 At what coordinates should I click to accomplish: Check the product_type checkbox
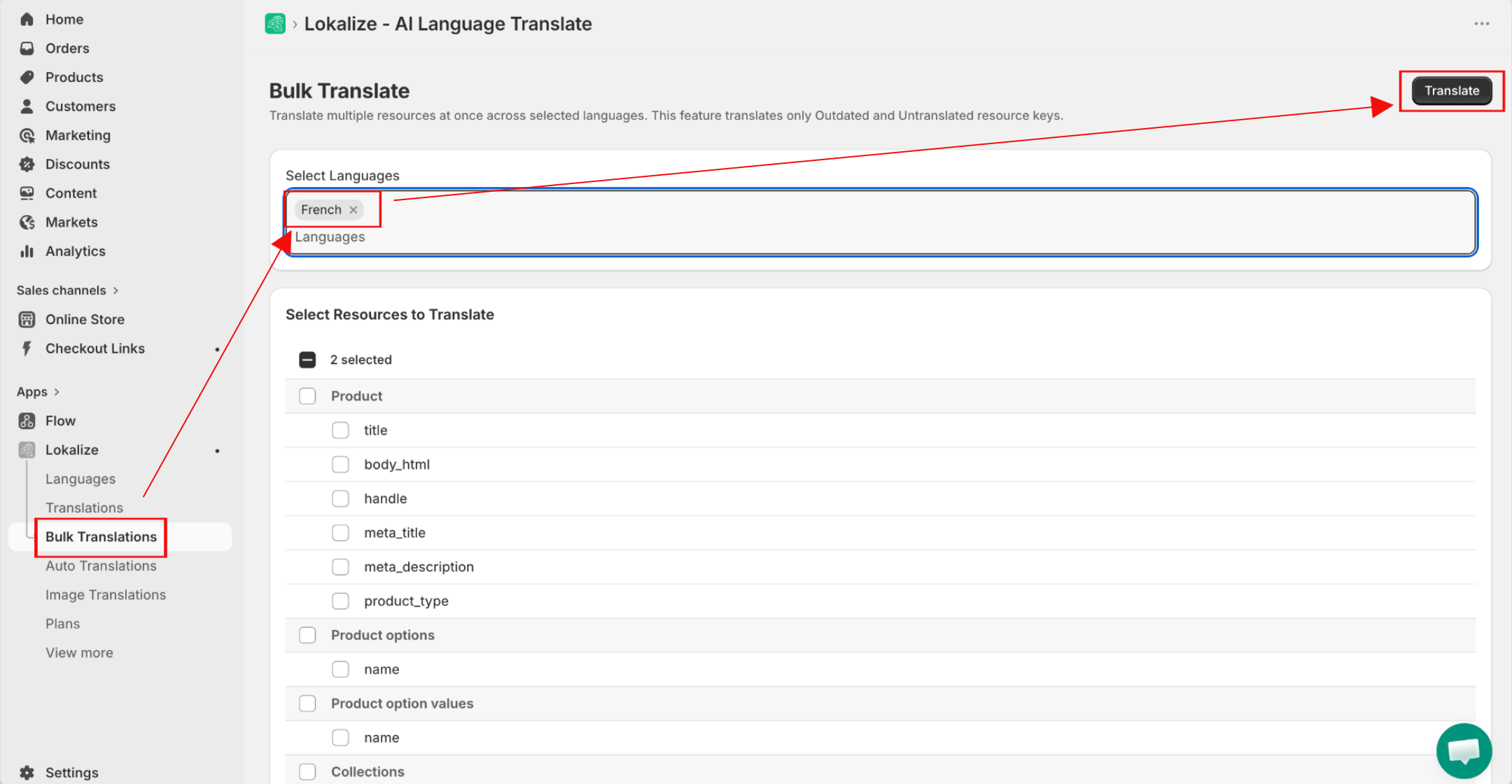tap(340, 601)
